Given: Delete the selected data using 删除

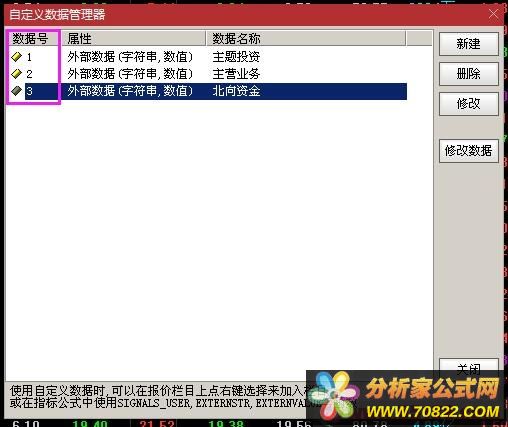Looking at the screenshot, I should pos(469,74).
